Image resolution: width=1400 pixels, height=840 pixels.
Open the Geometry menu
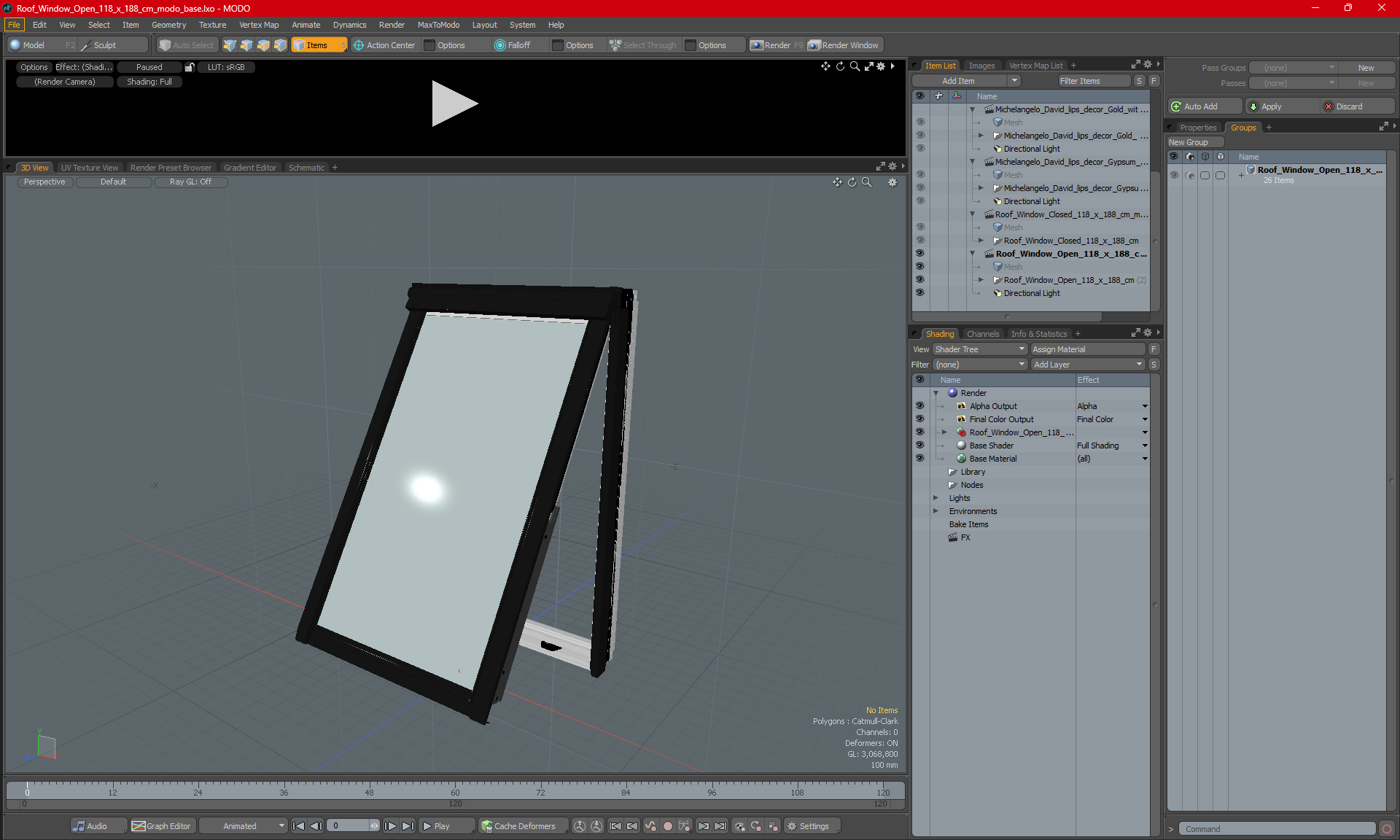(168, 25)
